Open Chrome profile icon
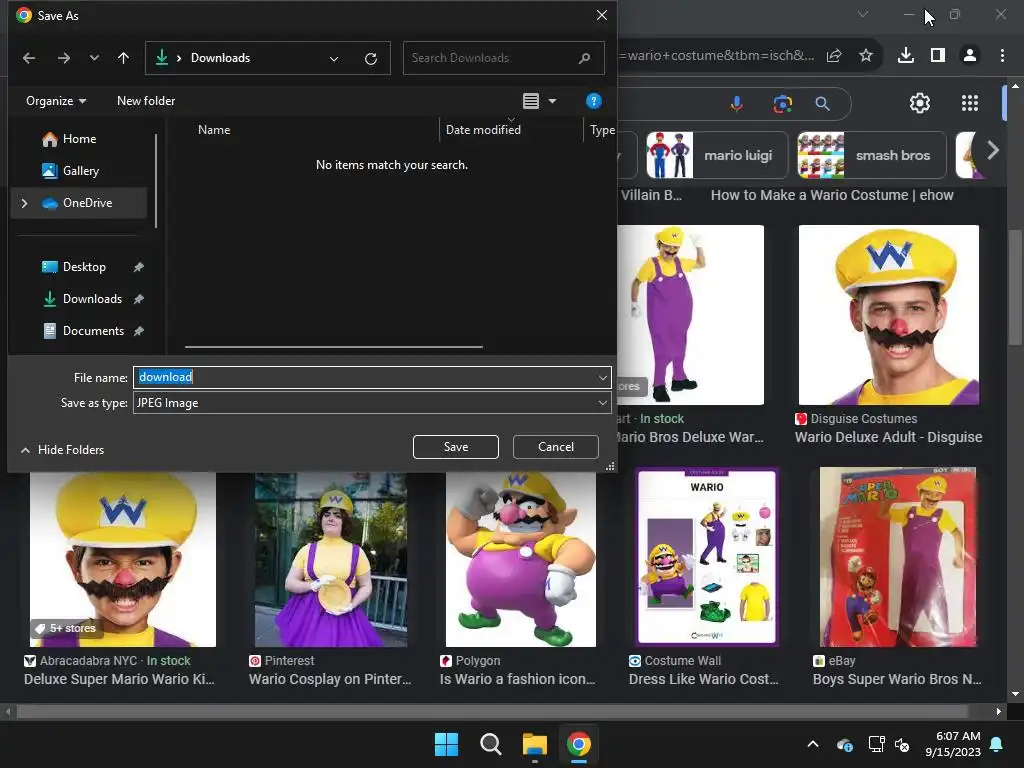The width and height of the screenshot is (1024, 768). pyautogui.click(x=970, y=56)
